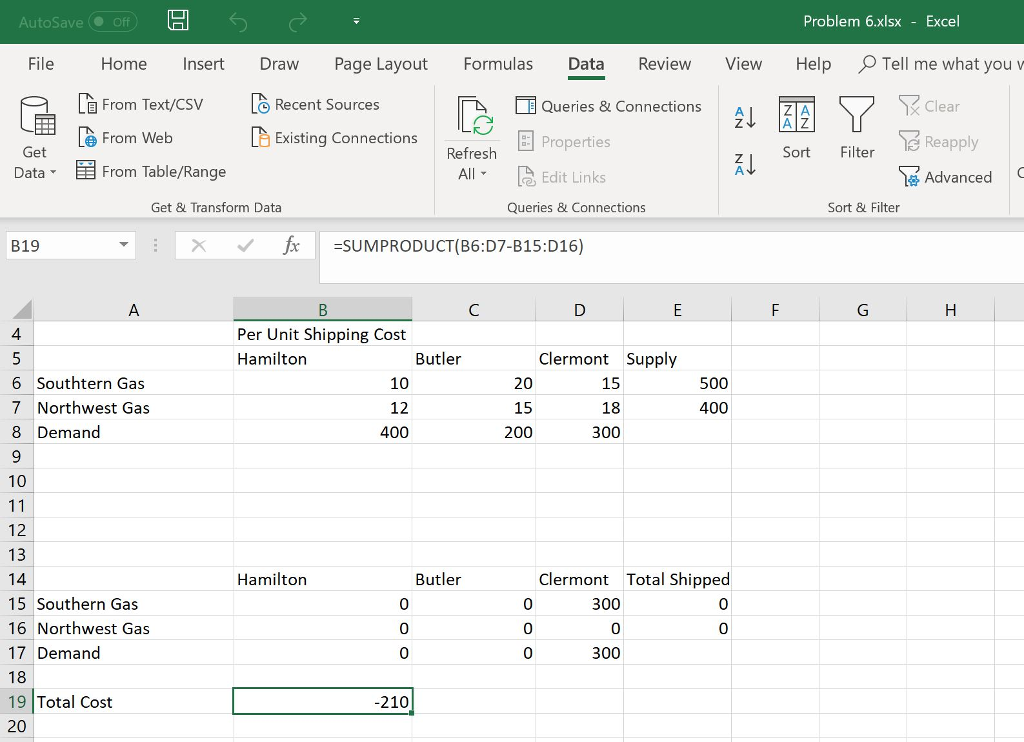The width and height of the screenshot is (1024, 742).
Task: Select the Total Cost cell B19
Action: (322, 701)
